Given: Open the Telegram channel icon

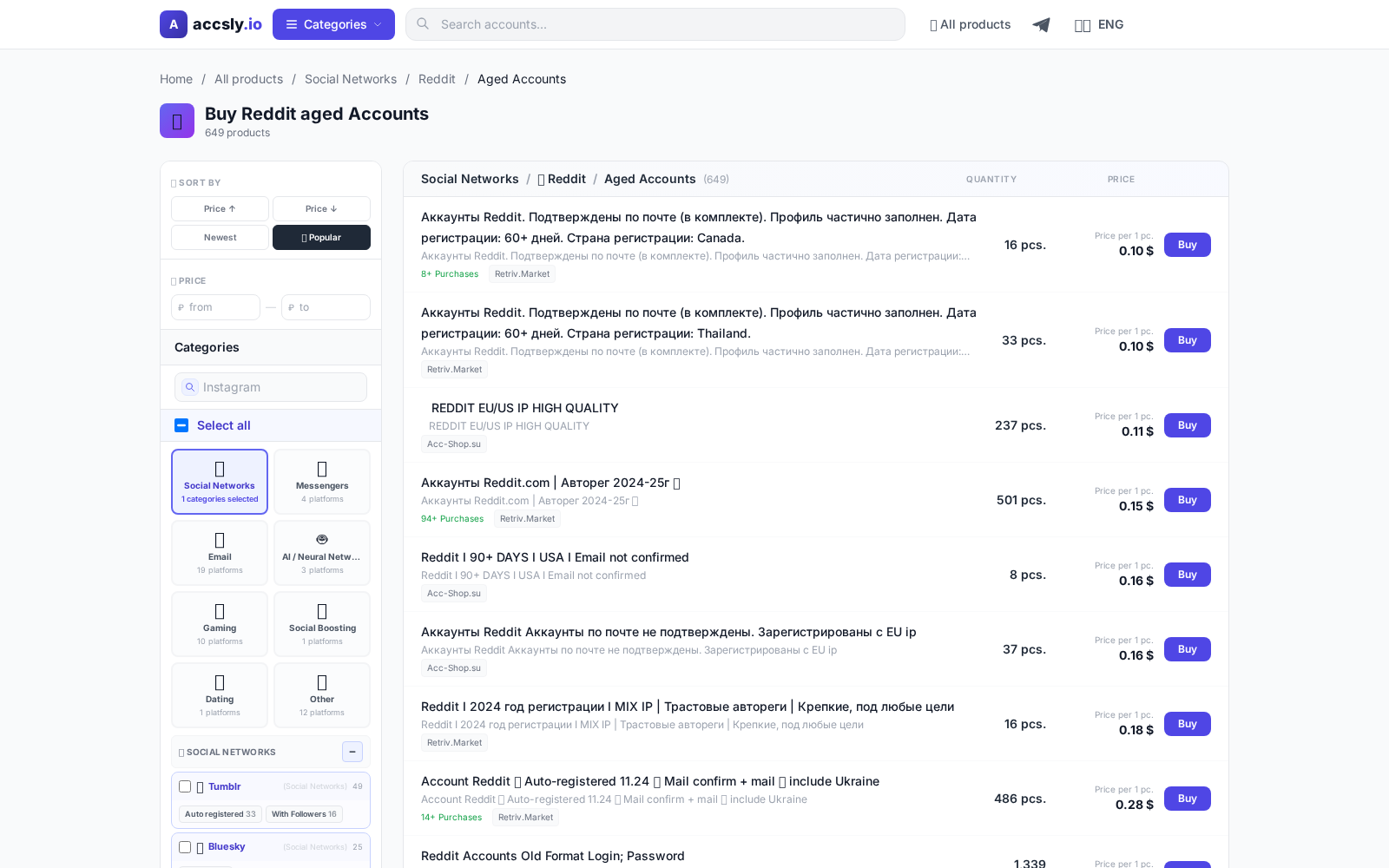Looking at the screenshot, I should coord(1041,24).
